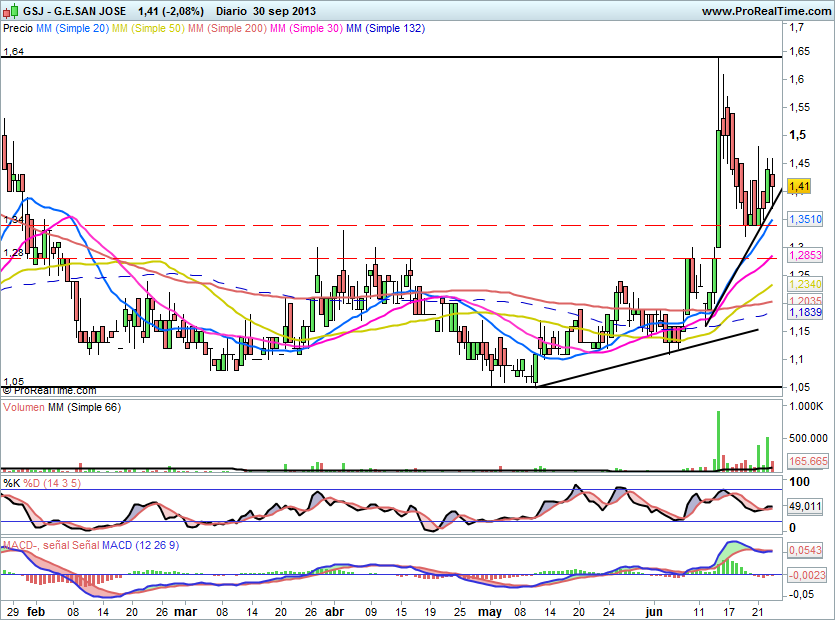Click the MM (Simple 200) legend label

click(x=225, y=29)
